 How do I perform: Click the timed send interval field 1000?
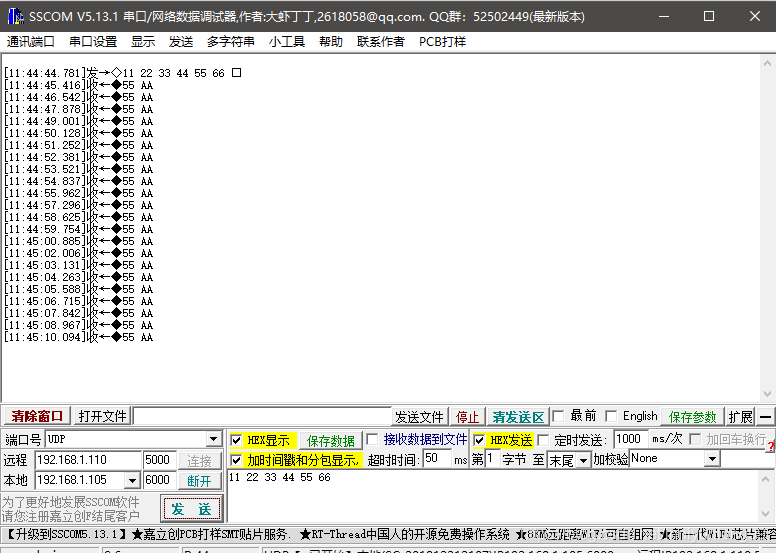[x=631, y=439]
